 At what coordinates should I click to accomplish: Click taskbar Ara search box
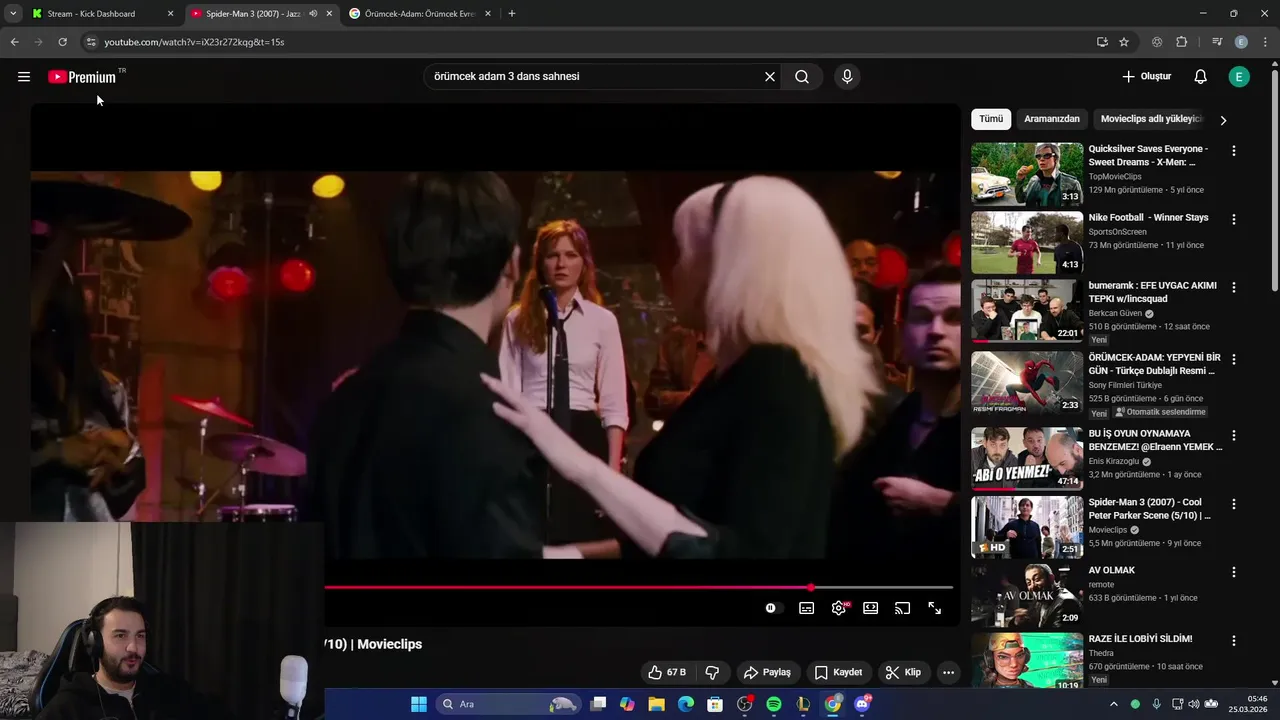[x=510, y=704]
